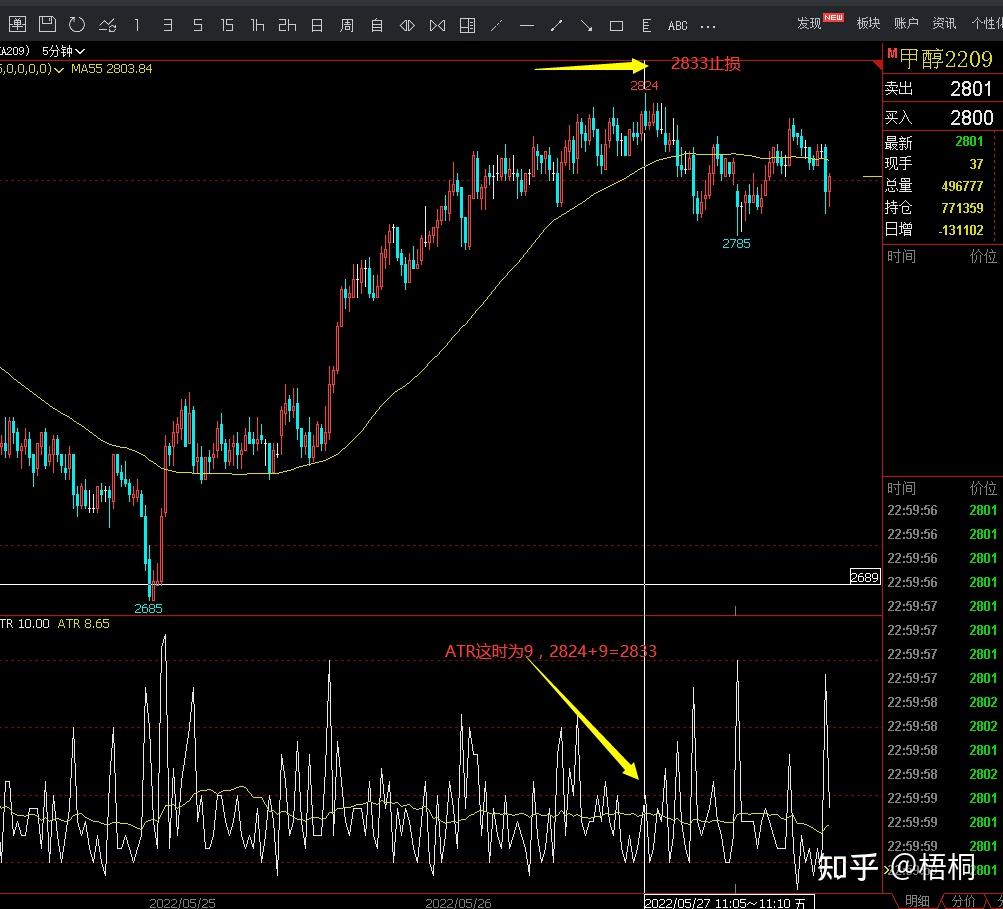Click the 持仓 value 771359
The image size is (1003, 909).
point(962,208)
